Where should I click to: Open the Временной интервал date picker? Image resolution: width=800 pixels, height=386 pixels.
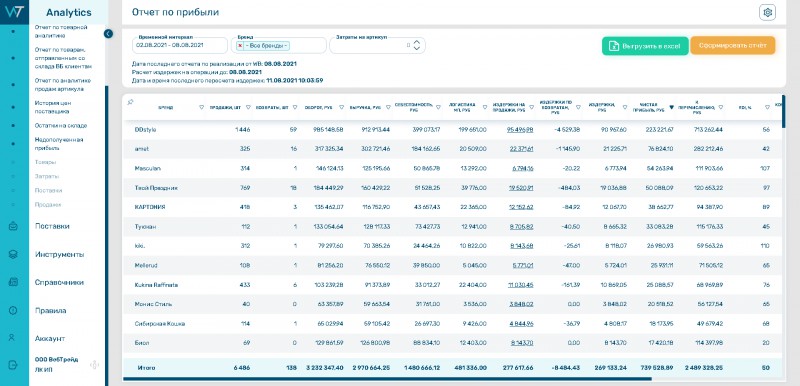point(180,45)
